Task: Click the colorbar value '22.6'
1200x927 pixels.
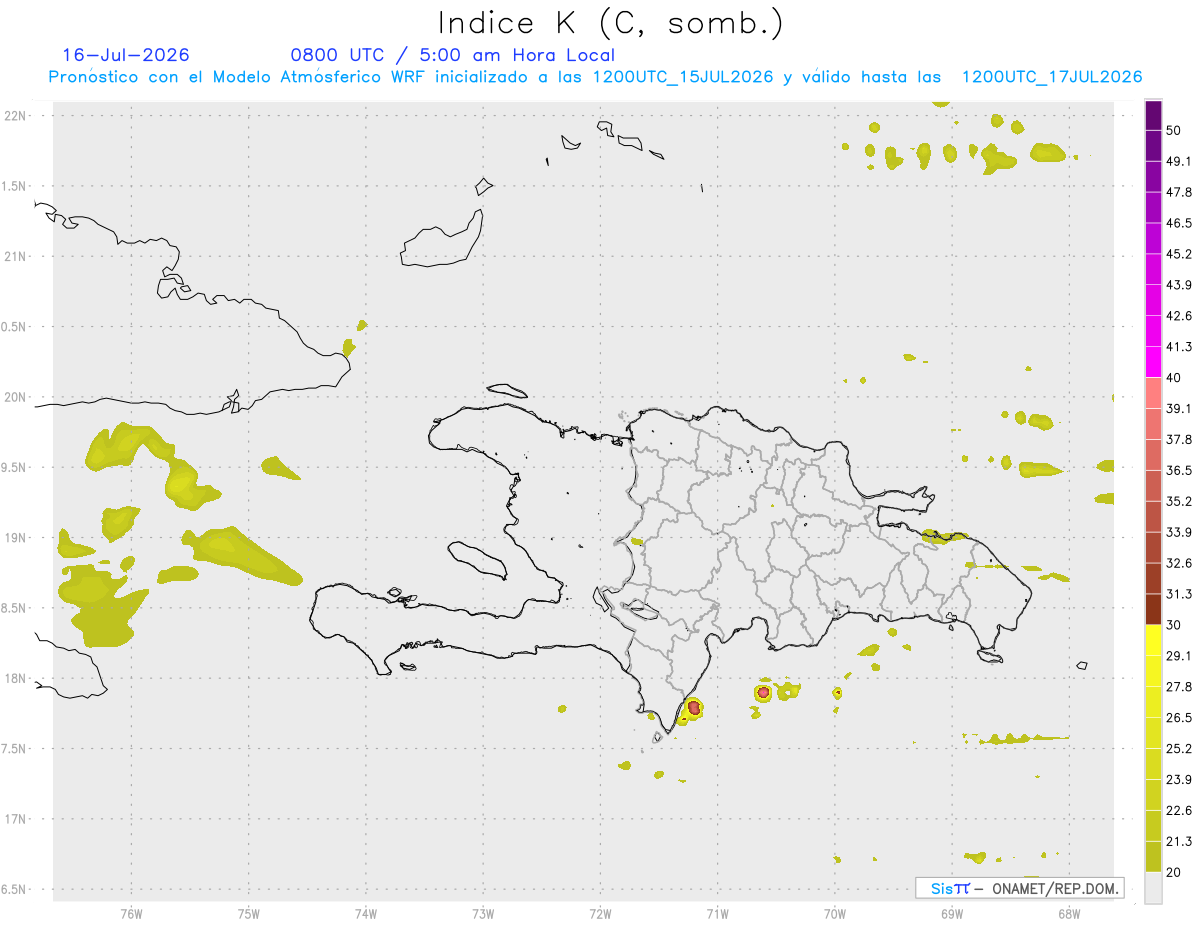Action: point(1179,811)
